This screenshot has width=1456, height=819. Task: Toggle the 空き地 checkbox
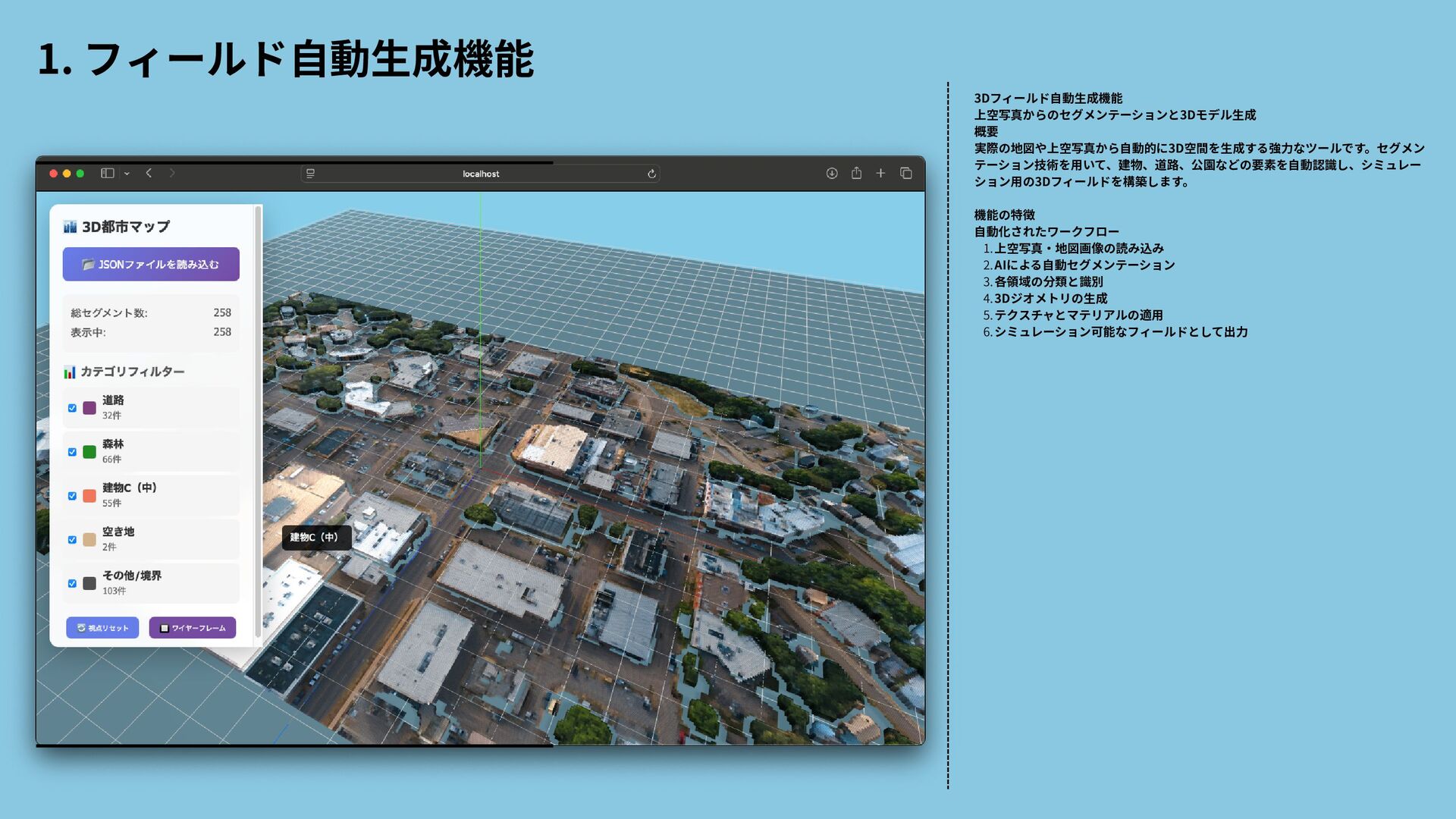point(72,540)
